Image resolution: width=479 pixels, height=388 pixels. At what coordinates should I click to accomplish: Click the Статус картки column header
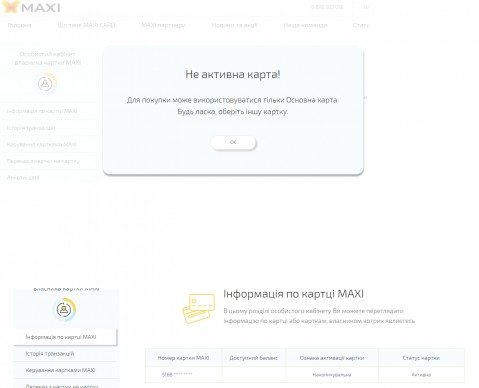point(421,358)
